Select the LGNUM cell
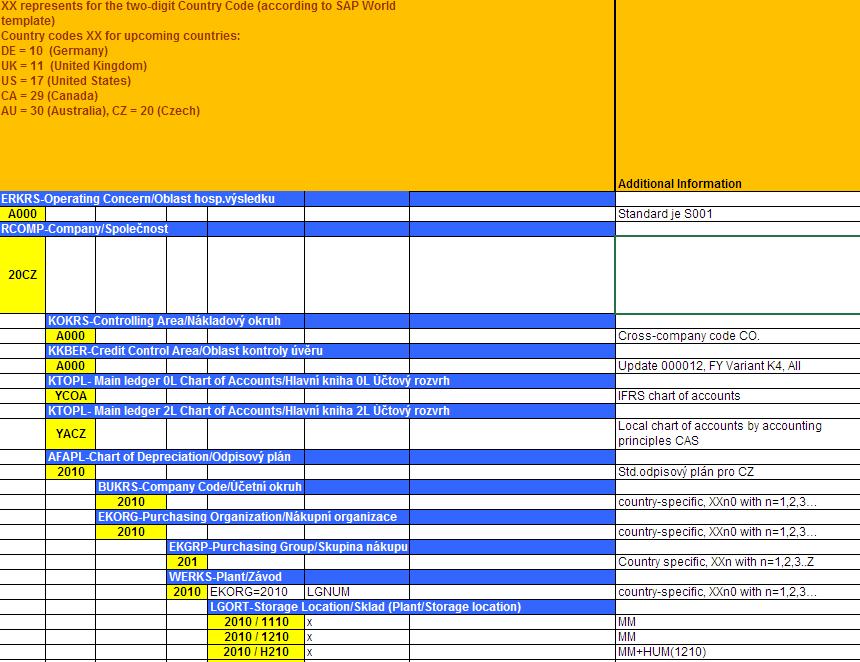The width and height of the screenshot is (860, 662). (357, 592)
